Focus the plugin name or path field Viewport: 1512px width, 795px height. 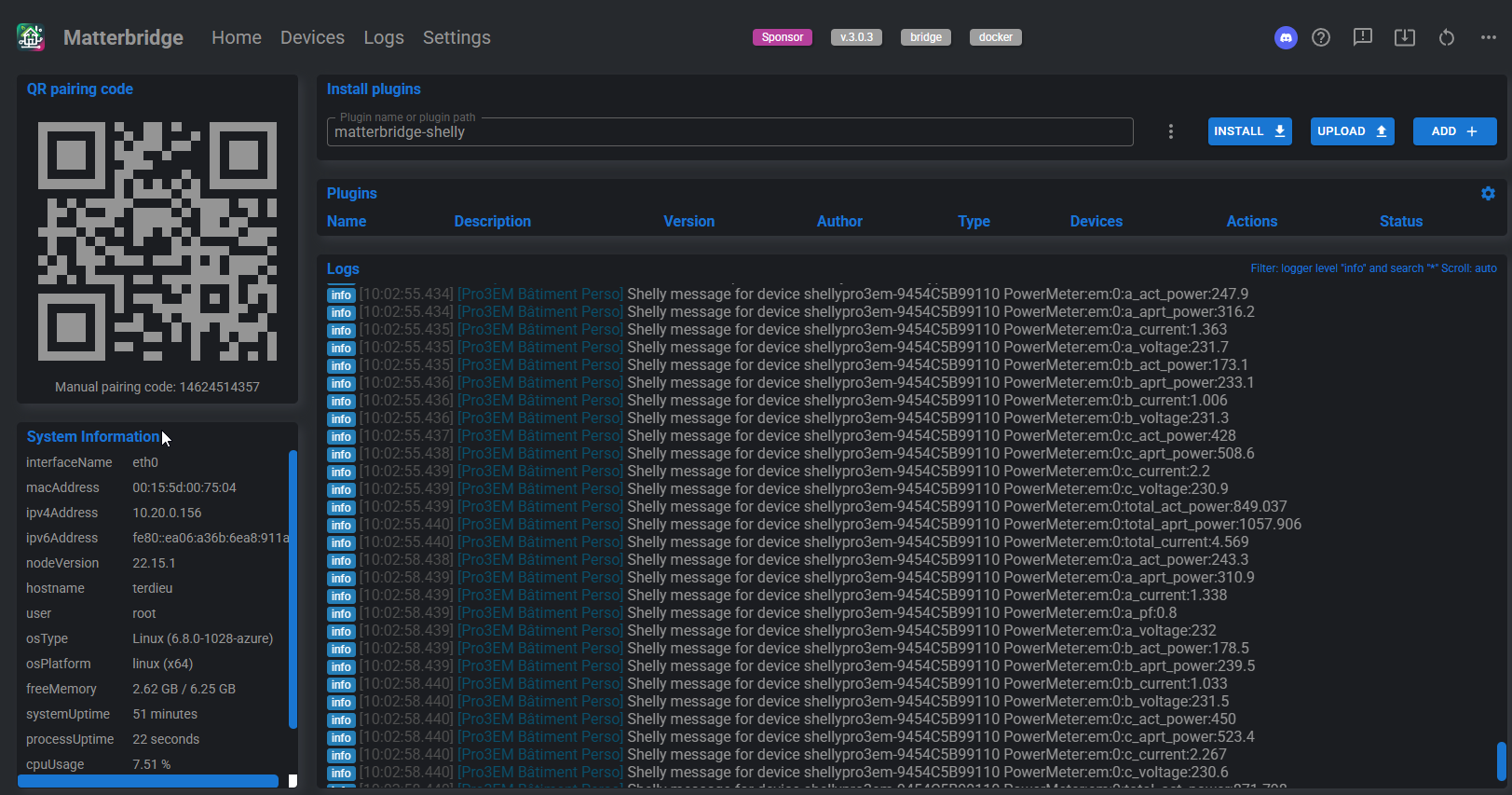[x=729, y=132]
